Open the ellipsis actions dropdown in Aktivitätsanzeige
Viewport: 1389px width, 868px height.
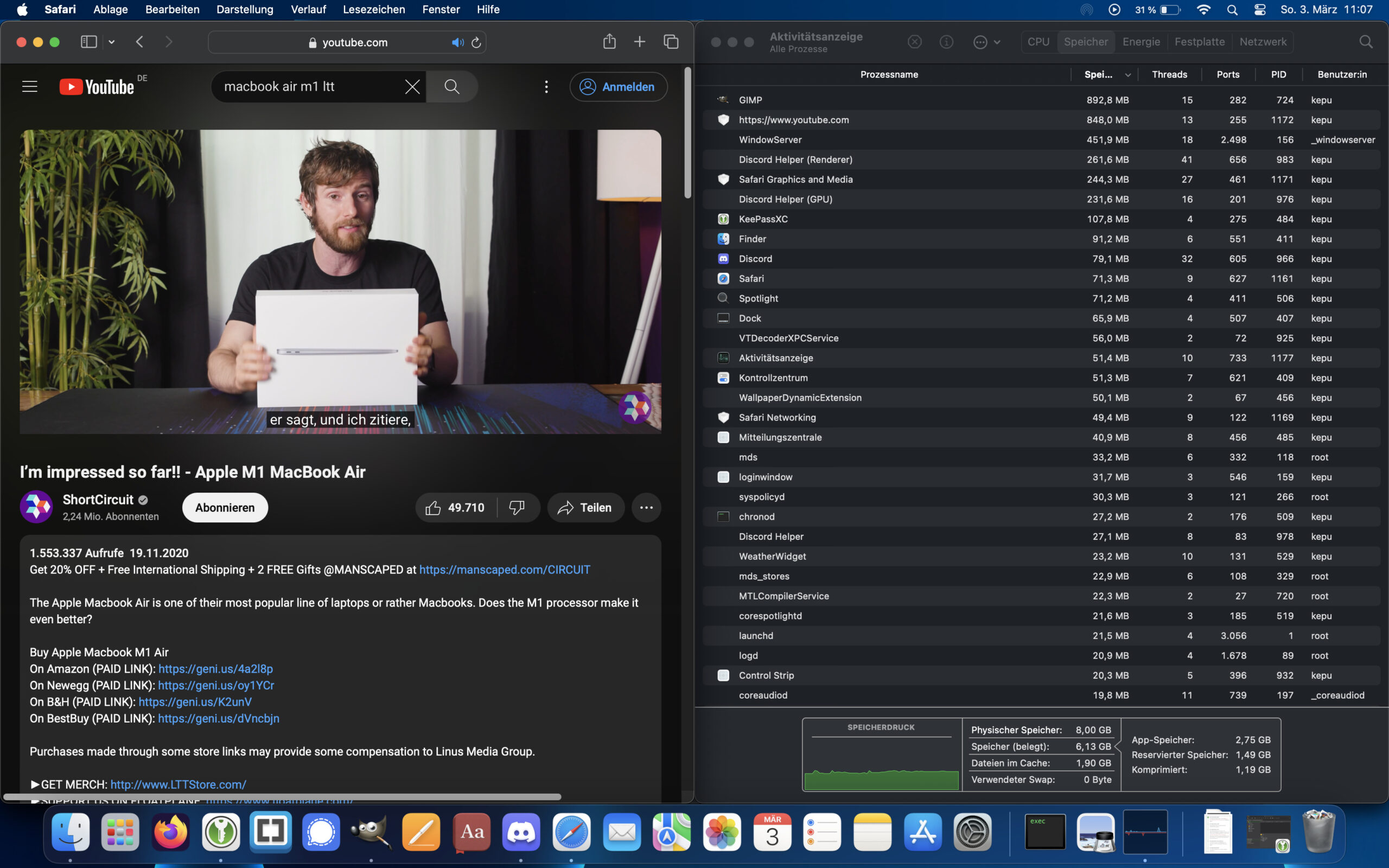tap(986, 42)
